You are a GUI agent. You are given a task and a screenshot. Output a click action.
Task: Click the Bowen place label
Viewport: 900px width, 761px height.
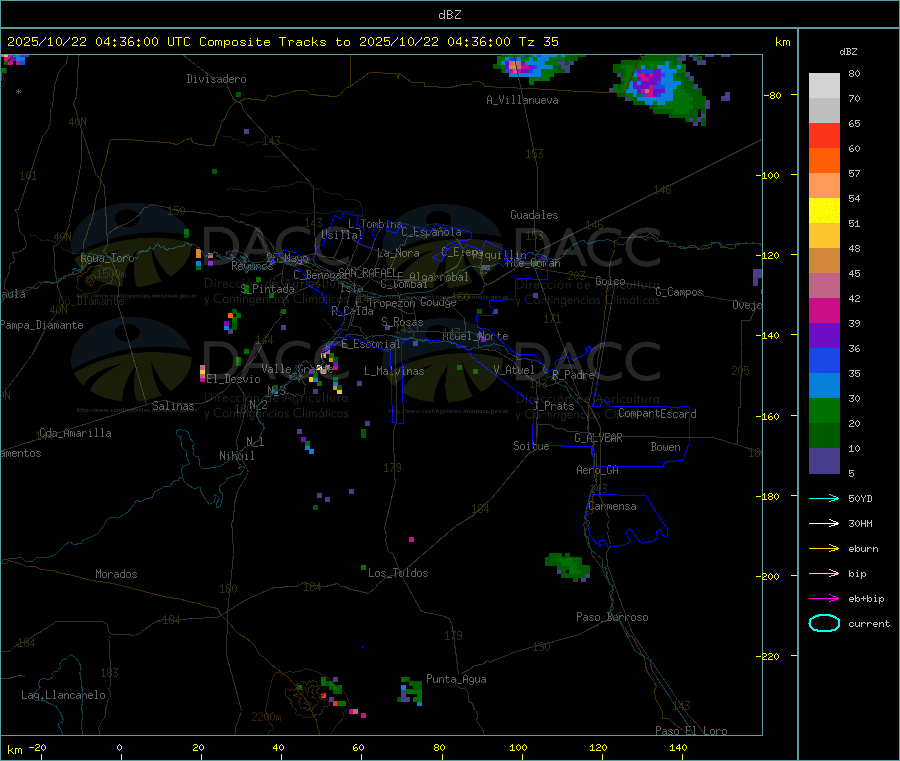(666, 447)
